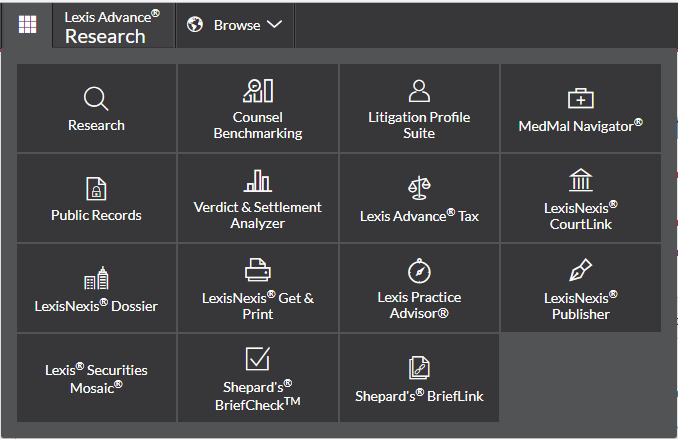Screen dimensions: 678x439
Task: Select the LexisNexis Dossier label
Action: [x=96, y=306]
